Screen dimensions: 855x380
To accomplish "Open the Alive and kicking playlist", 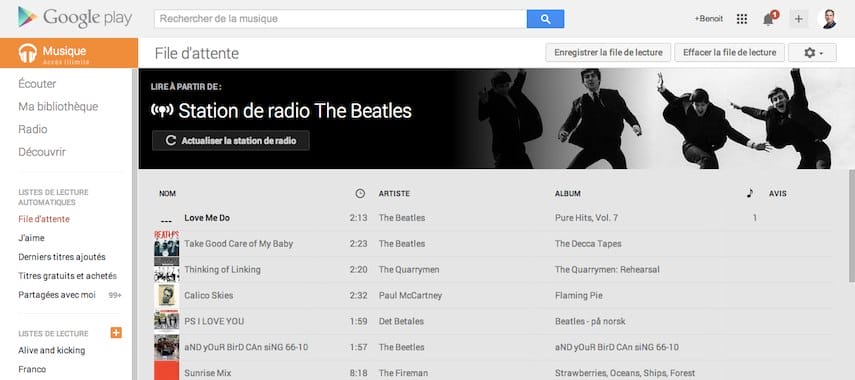I will coord(51,351).
